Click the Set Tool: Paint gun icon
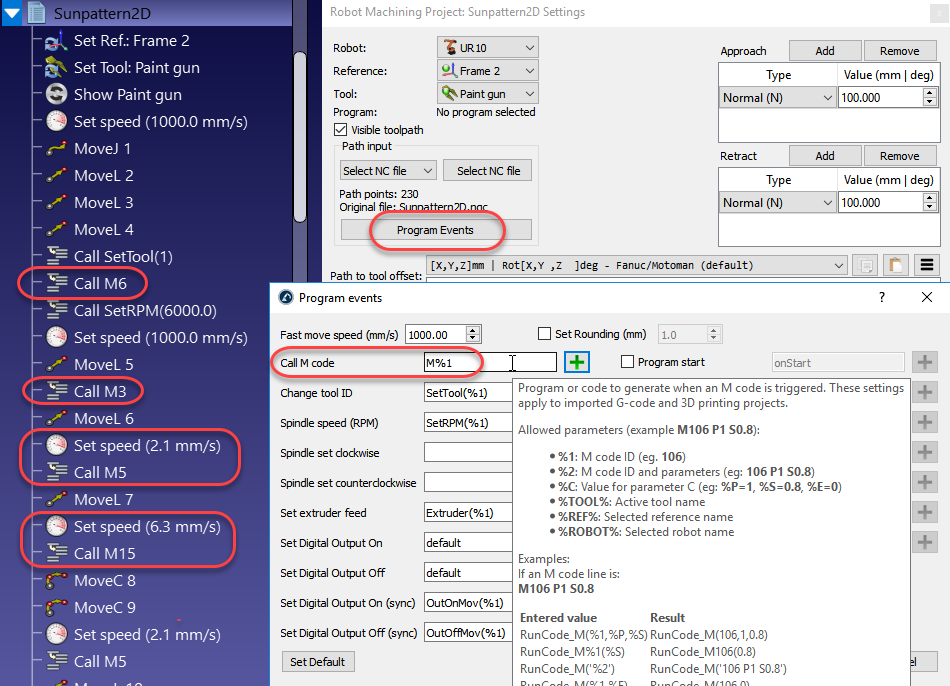This screenshot has width=950, height=686. (56, 68)
